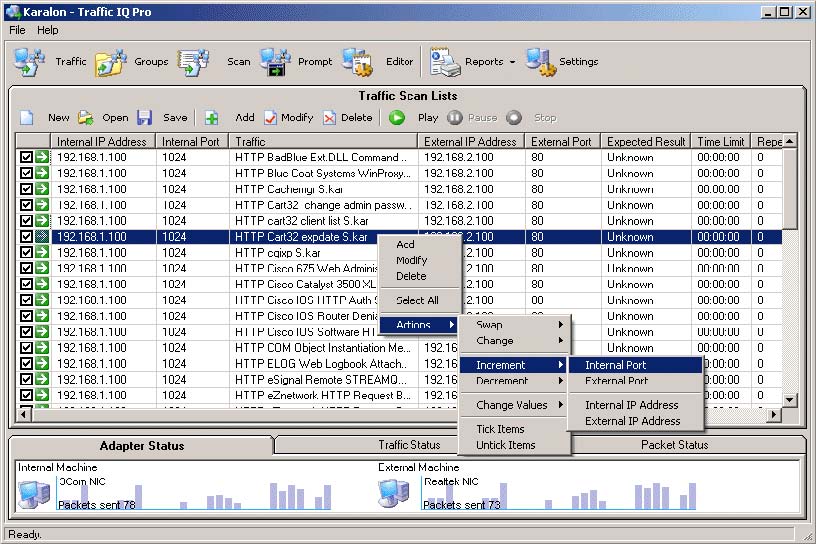Click green arrow icon of COM Object row

pos(42,348)
